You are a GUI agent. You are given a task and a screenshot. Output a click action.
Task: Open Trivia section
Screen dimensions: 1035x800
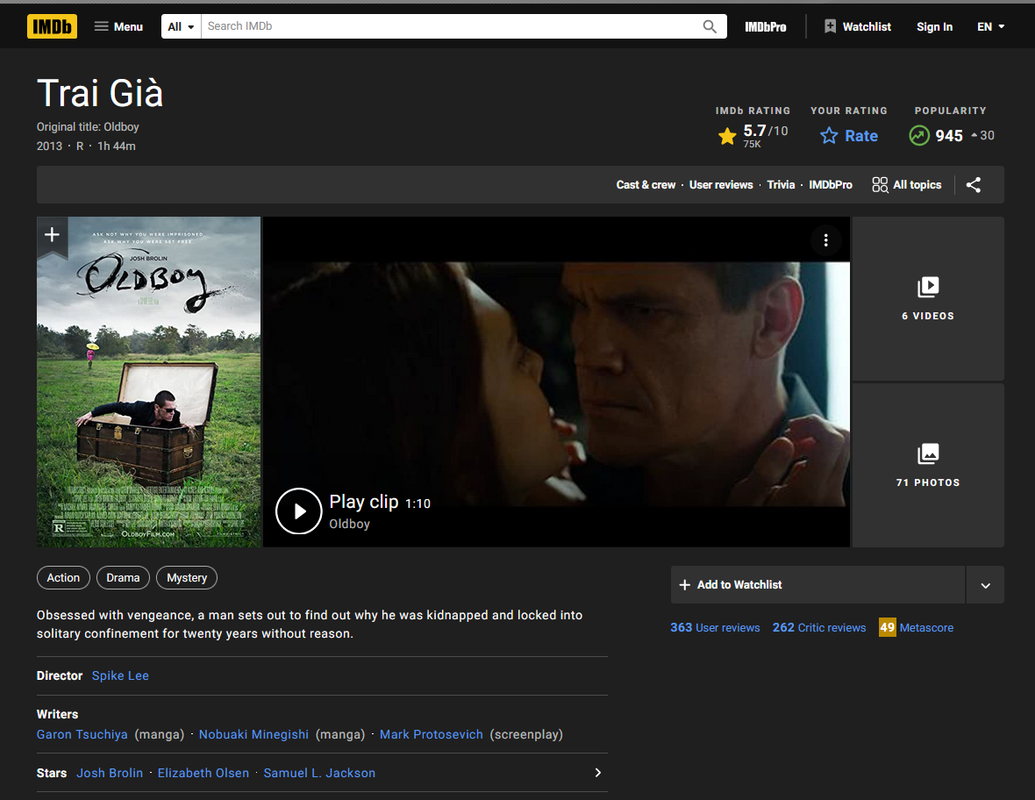point(781,185)
